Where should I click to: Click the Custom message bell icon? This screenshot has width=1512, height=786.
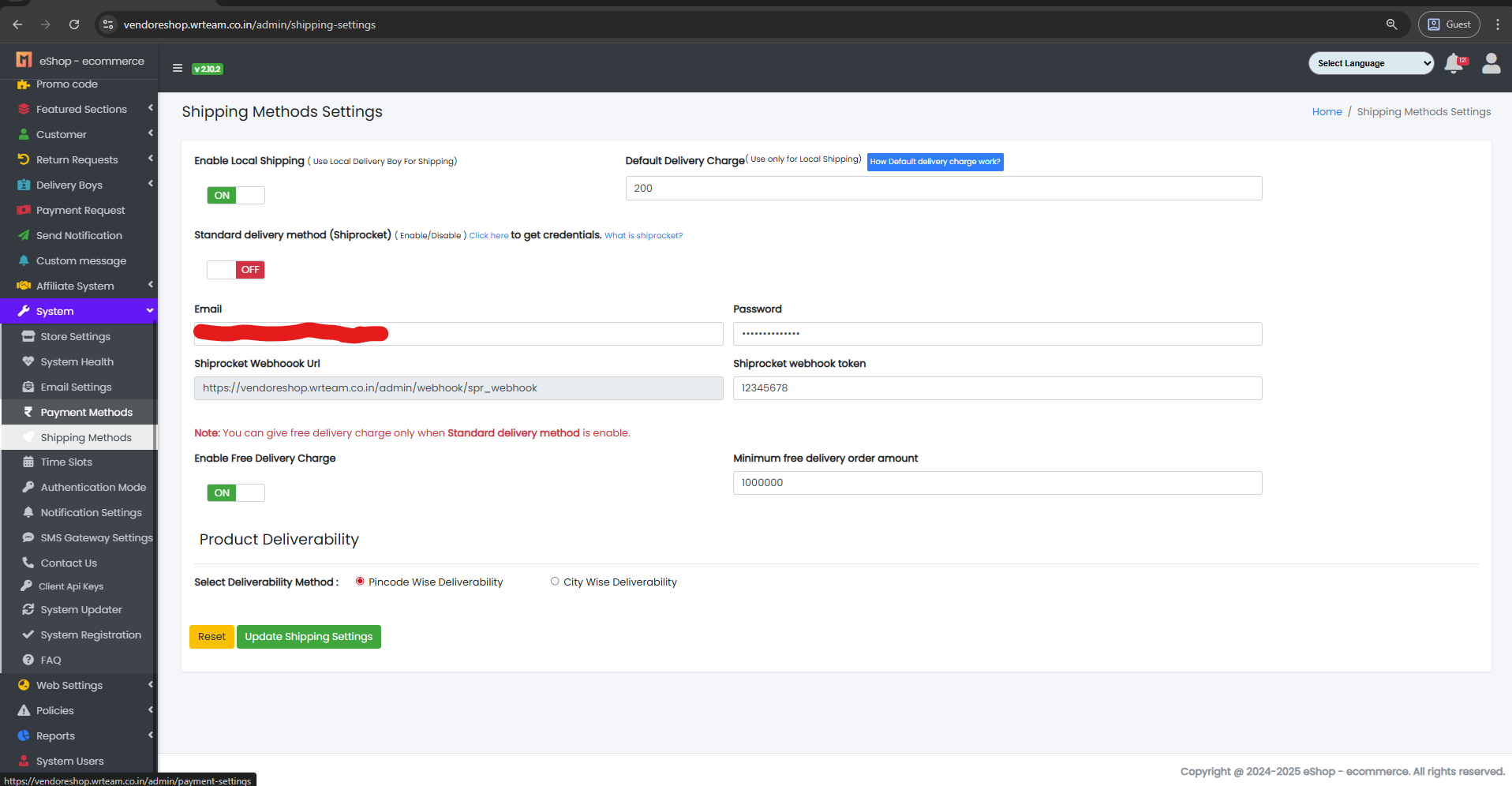pos(24,260)
